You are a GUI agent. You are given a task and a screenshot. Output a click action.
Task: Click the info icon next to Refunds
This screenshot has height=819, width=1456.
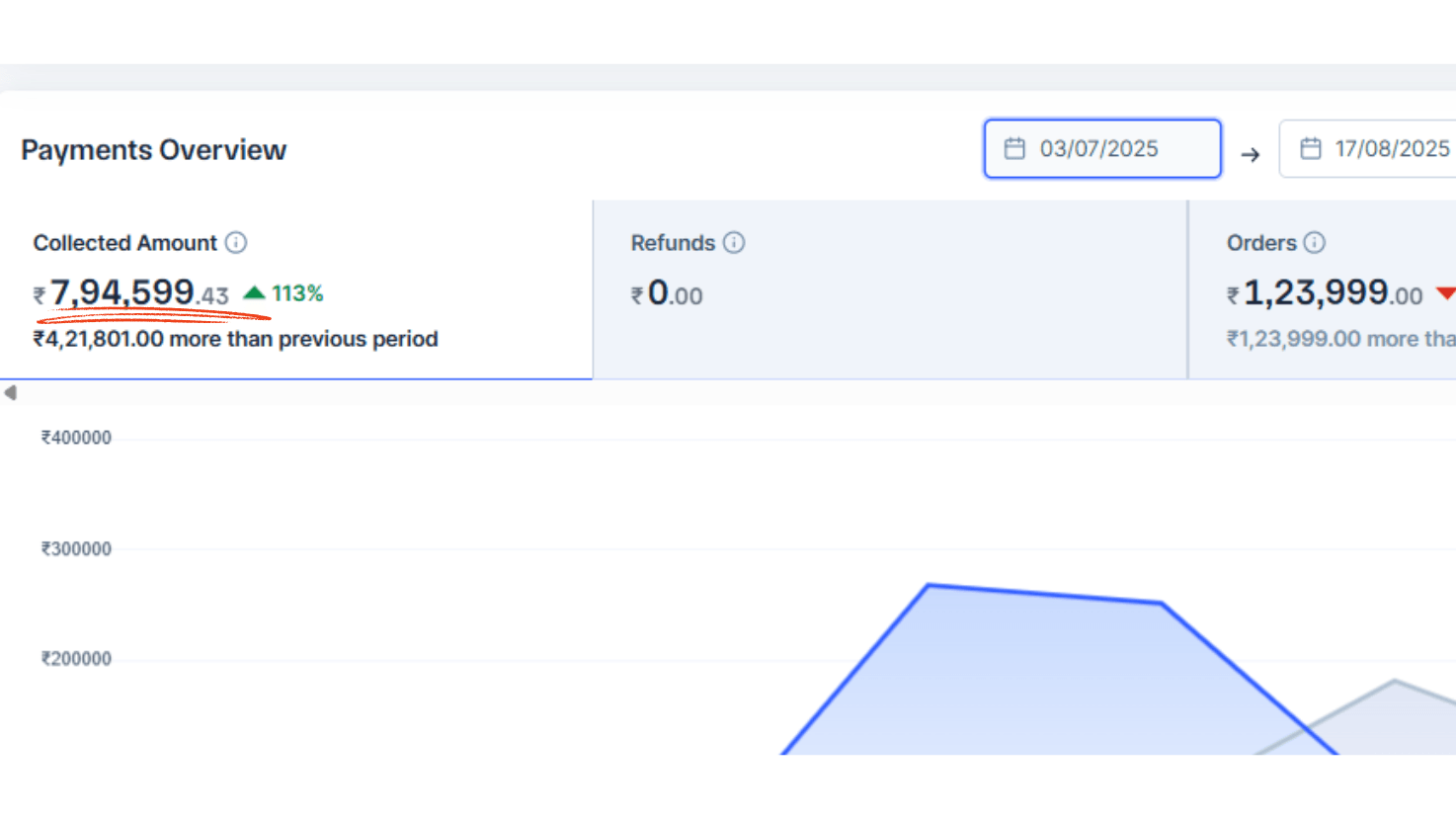(x=734, y=243)
